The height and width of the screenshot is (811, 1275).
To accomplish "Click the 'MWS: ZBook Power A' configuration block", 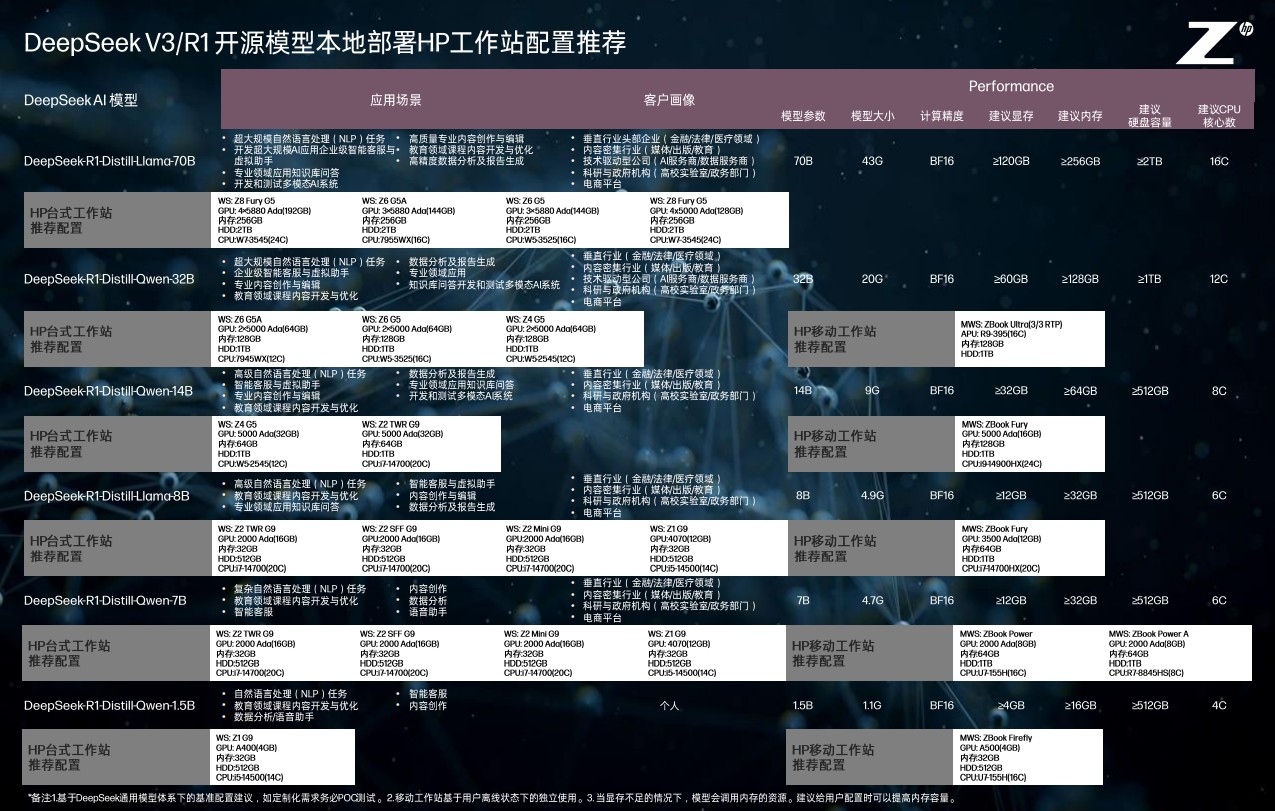I will (x=1148, y=653).
